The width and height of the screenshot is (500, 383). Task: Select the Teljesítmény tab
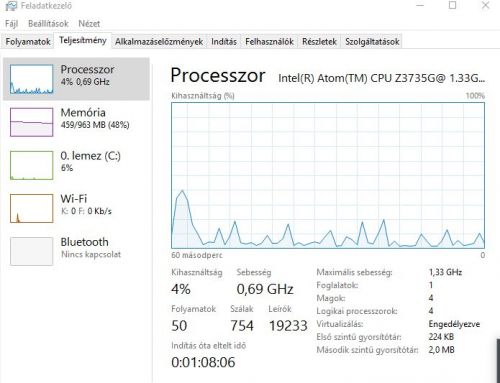tap(83, 41)
